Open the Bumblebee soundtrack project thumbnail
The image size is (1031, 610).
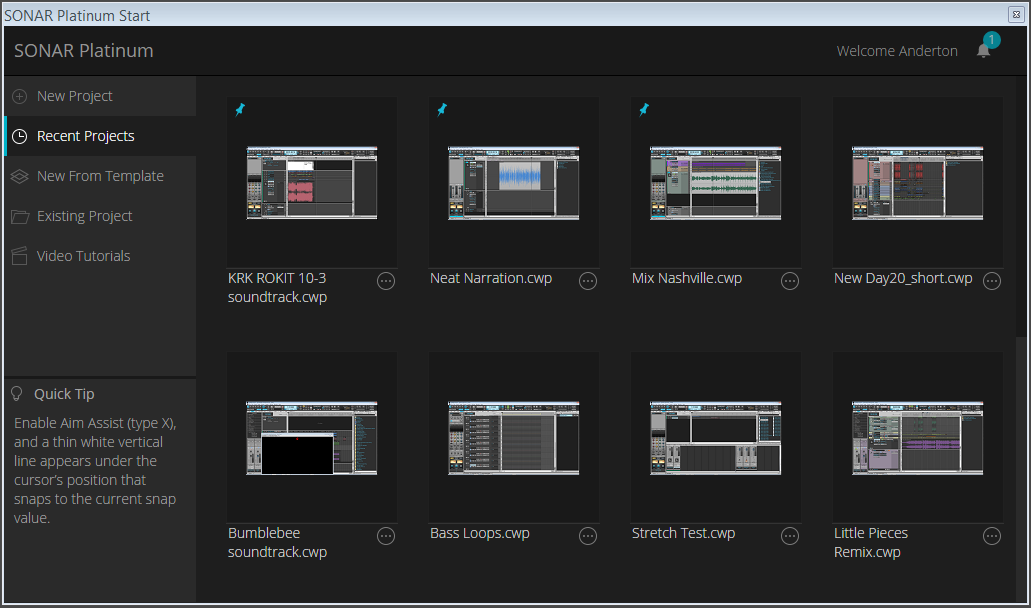pyautogui.click(x=312, y=438)
